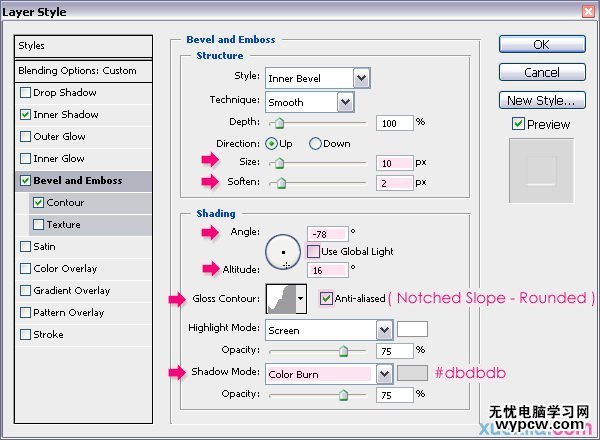This screenshot has height=440, width=600.
Task: Open the gray Shadow Mode color swatch
Action: tap(412, 373)
